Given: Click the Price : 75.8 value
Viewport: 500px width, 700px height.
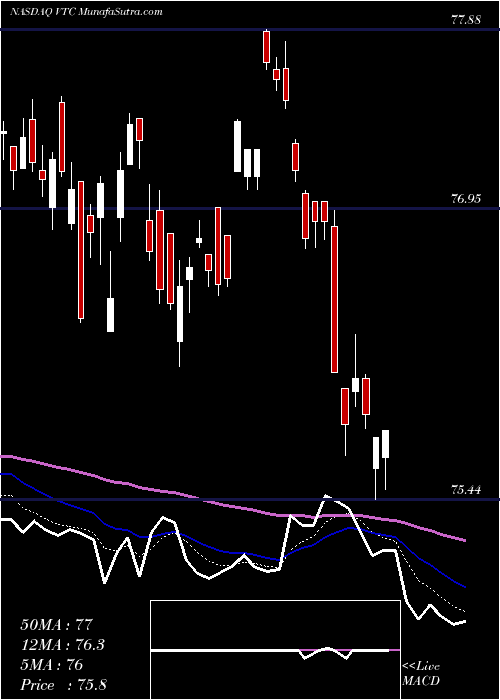Looking at the screenshot, I should click(63, 685).
